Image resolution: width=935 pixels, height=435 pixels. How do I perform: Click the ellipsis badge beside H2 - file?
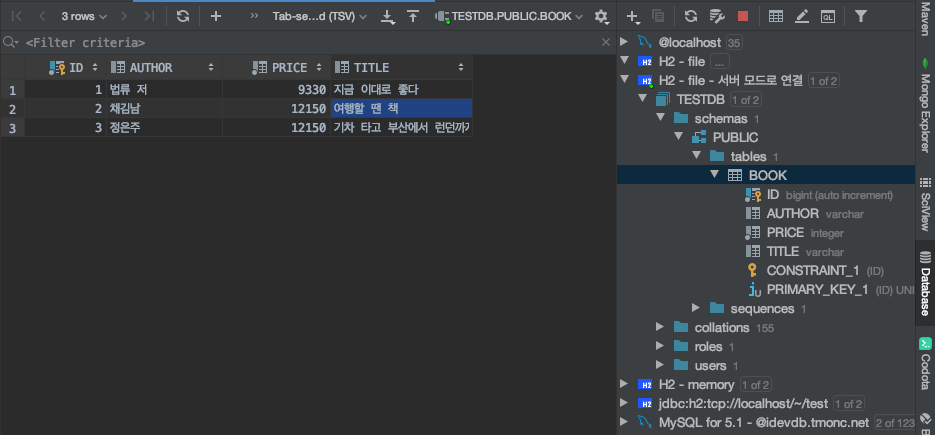tap(720, 61)
